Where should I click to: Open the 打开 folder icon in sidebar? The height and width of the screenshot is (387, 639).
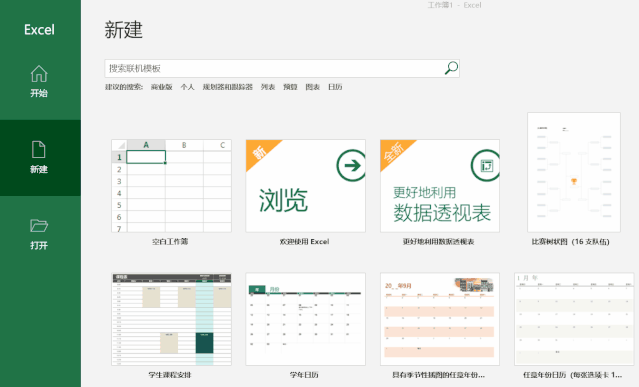39,225
